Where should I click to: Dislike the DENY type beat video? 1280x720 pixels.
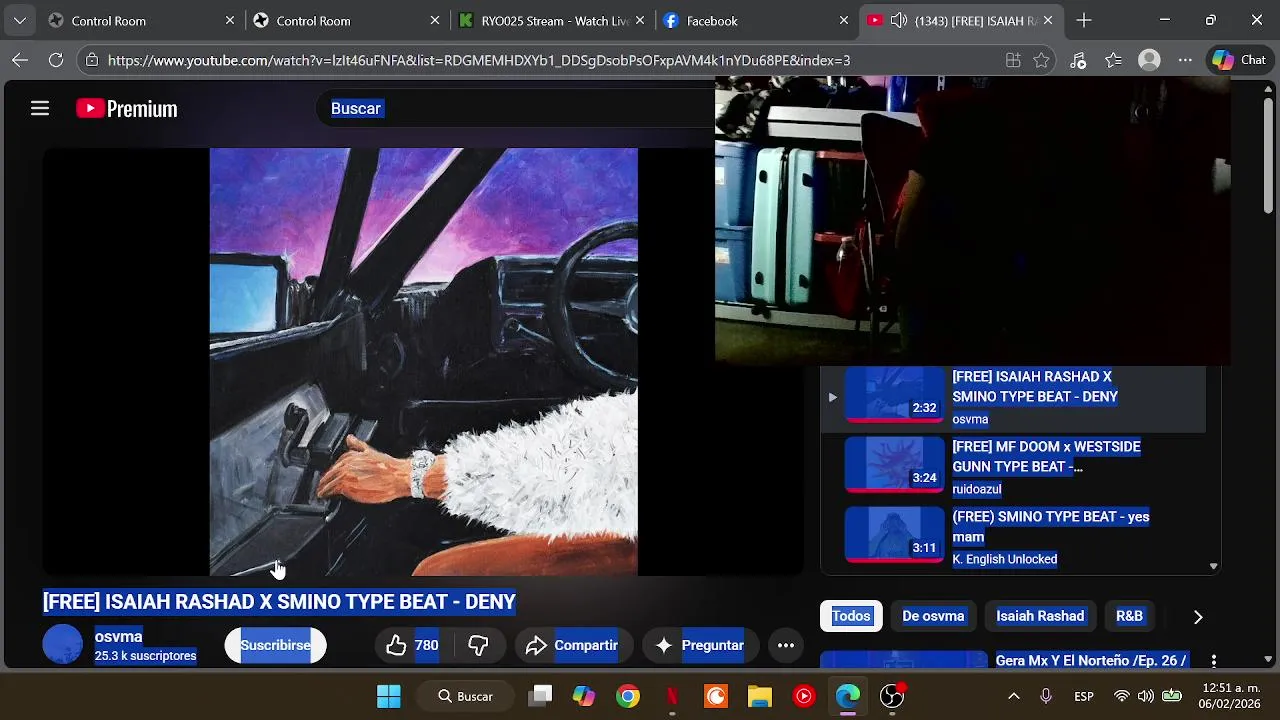point(479,645)
